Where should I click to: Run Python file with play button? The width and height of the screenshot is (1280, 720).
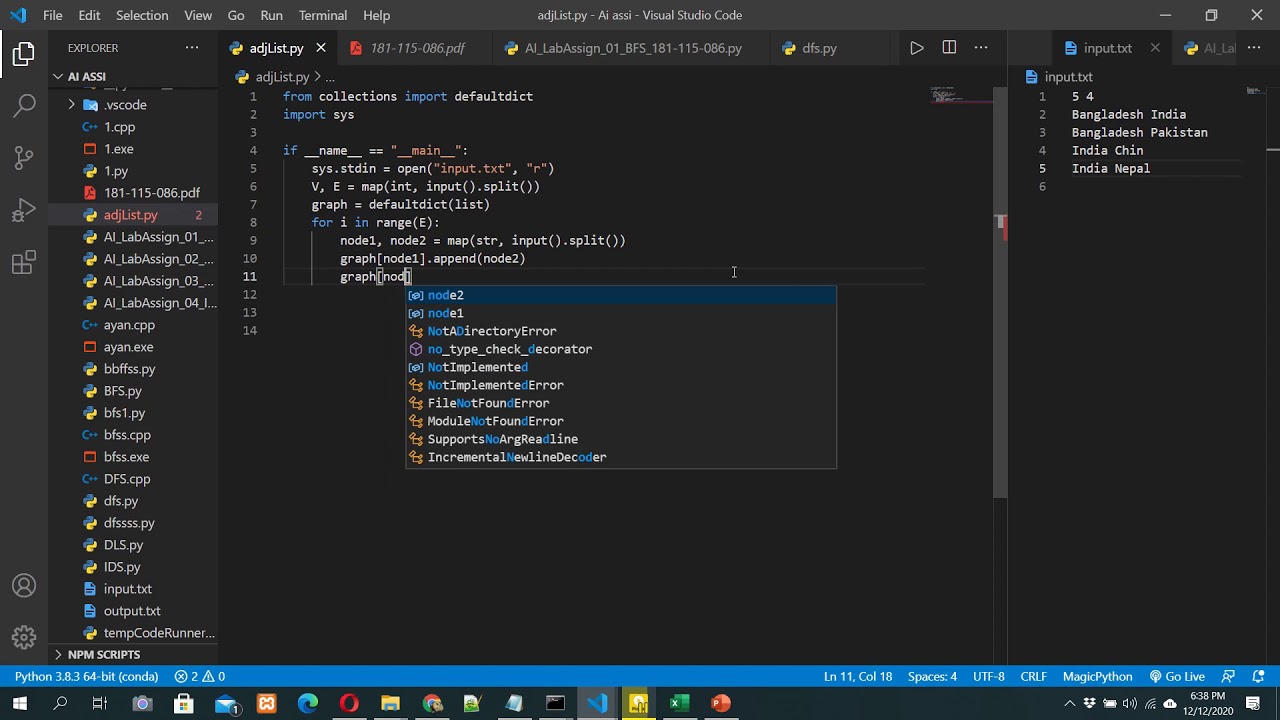tap(917, 48)
